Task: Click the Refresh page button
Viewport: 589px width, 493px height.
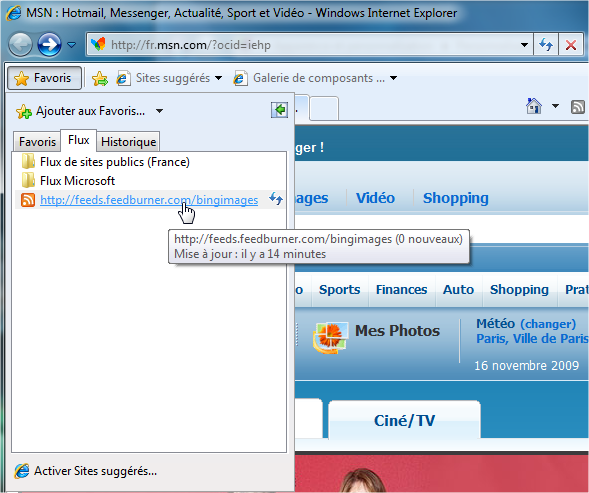Action: pos(546,45)
